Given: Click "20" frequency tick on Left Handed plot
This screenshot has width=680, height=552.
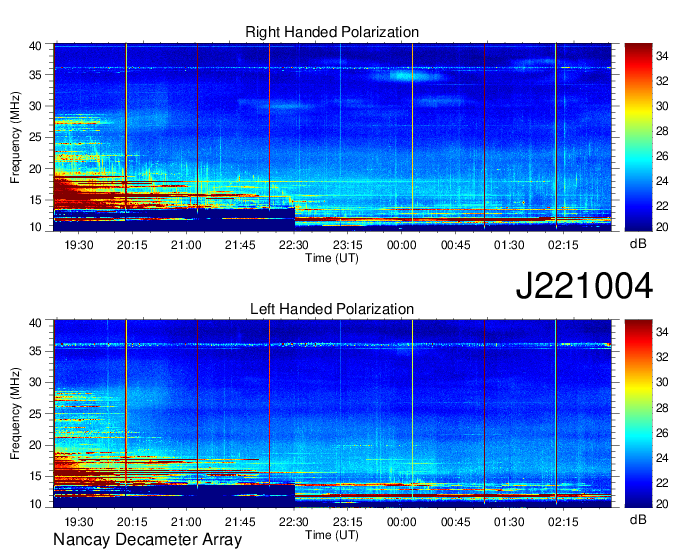Looking at the screenshot, I should (x=35, y=445).
